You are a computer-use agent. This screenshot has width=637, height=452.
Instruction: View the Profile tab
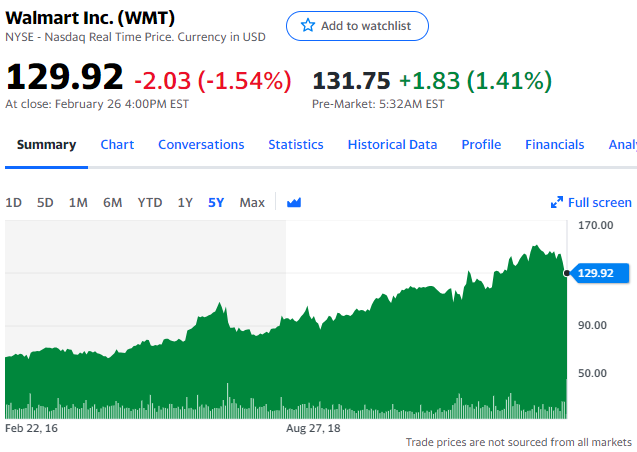(481, 145)
